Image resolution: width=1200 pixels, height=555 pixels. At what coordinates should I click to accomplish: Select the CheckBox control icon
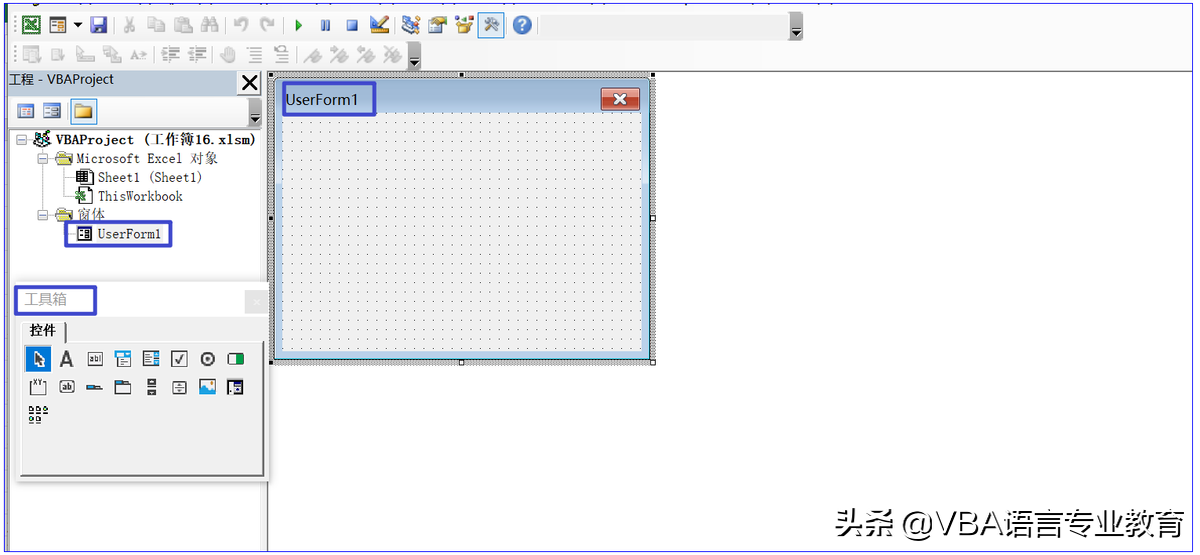pyautogui.click(x=179, y=359)
